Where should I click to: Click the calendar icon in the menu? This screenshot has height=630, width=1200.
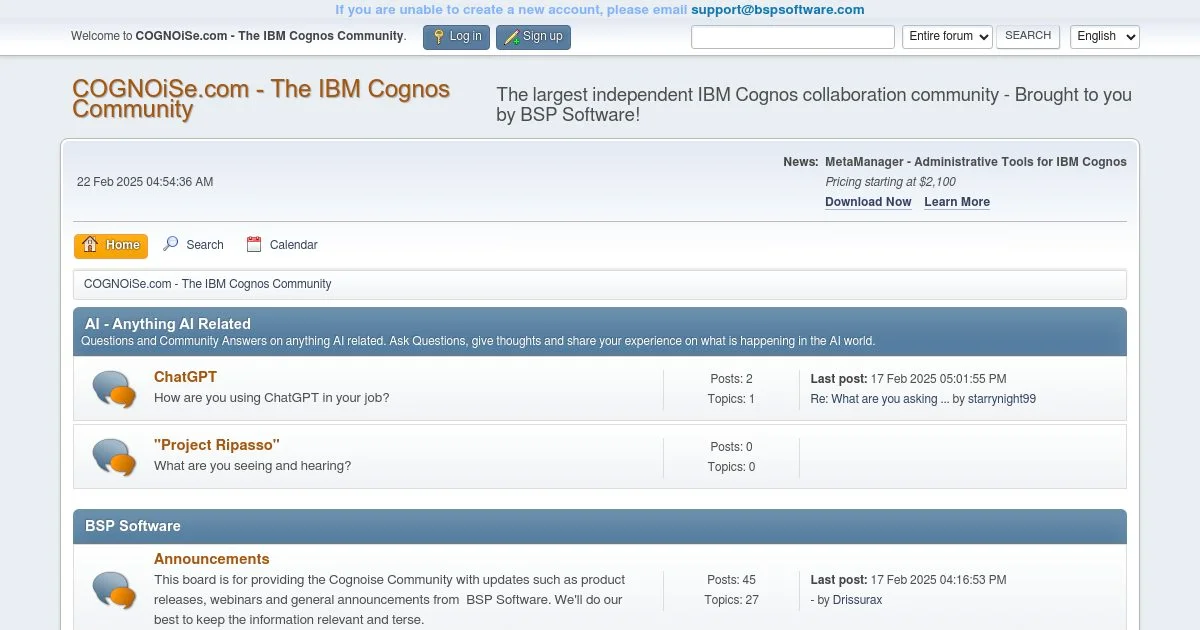click(254, 244)
